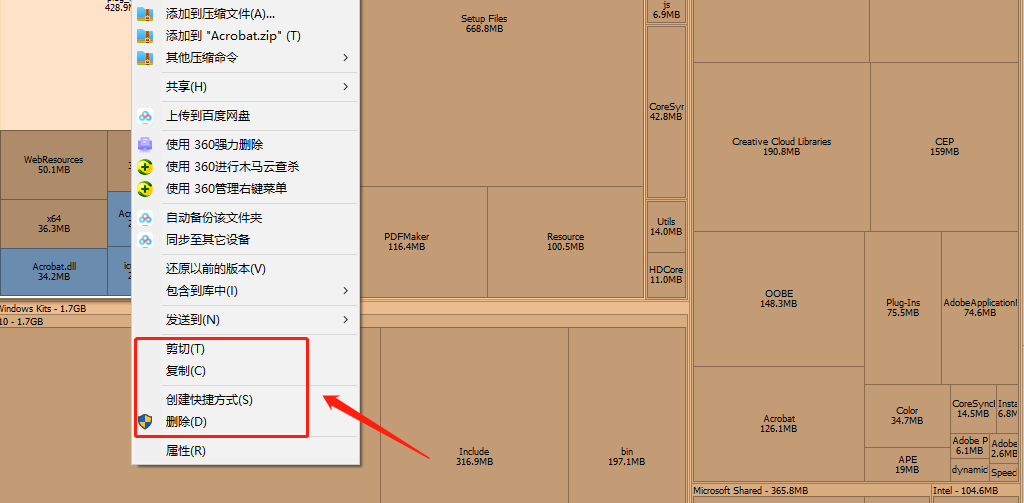
Task: Select the APE 19MB block
Action: tap(907, 464)
